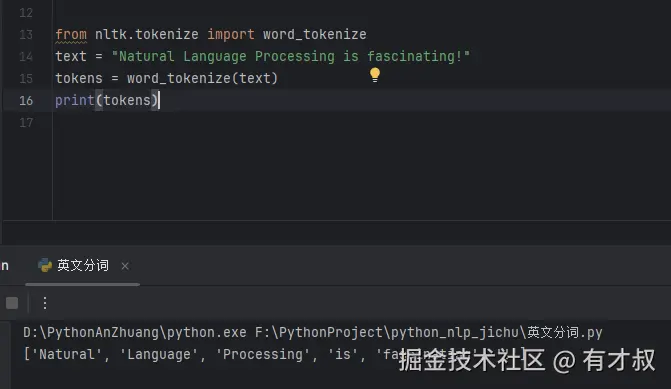The image size is (671, 389).
Task: Click the F:\PythonProject\python_nlp_jichu\英文分词.py path
Action: pyautogui.click(x=429, y=333)
